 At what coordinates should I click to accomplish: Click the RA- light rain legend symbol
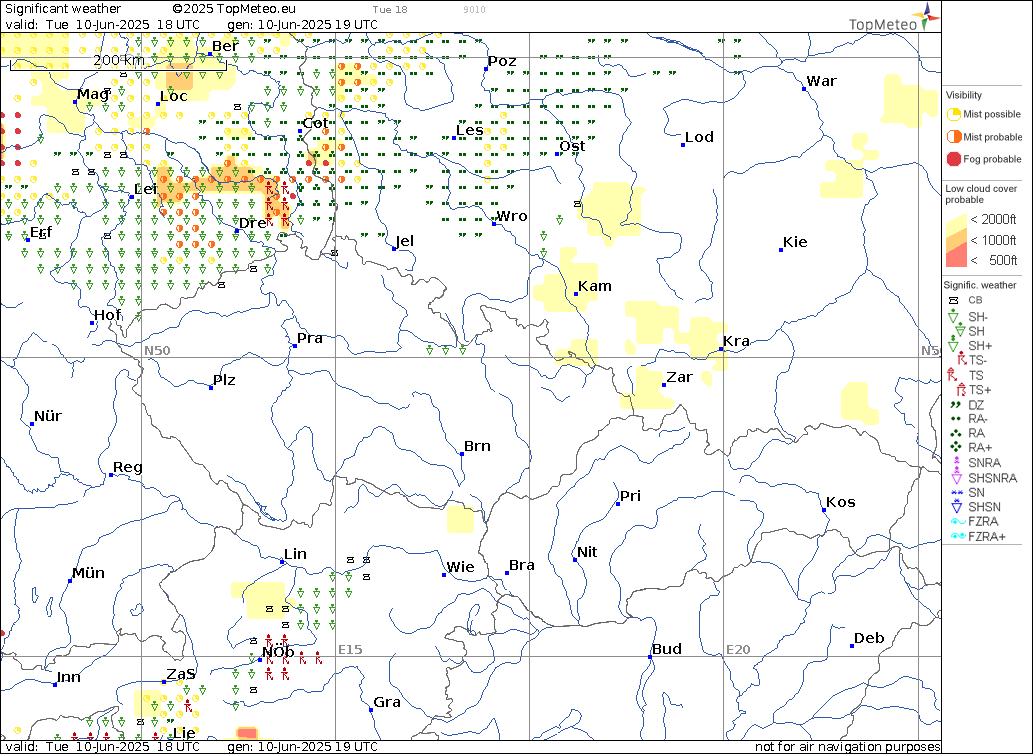tap(954, 419)
